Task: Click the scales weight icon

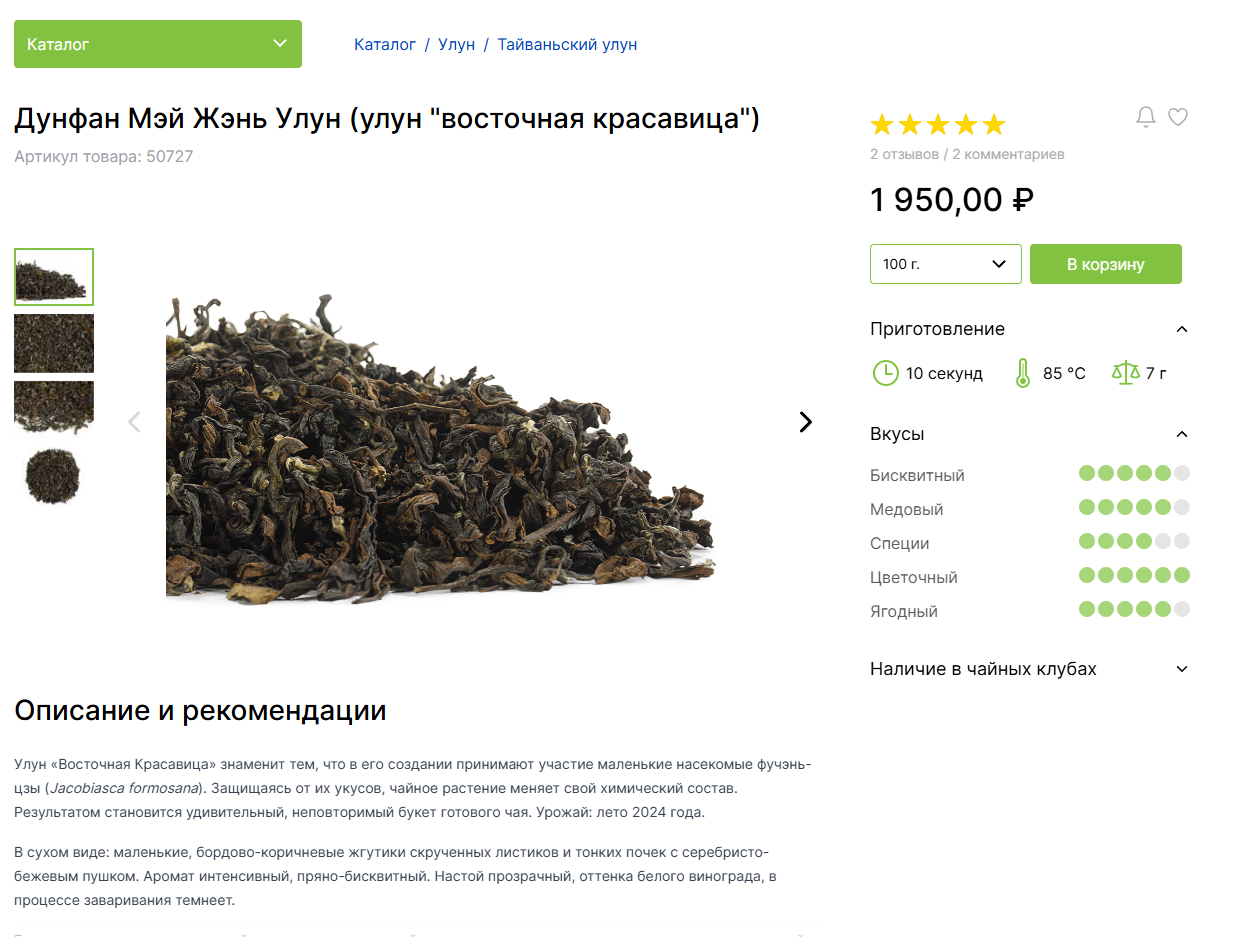Action: pyautogui.click(x=1126, y=373)
